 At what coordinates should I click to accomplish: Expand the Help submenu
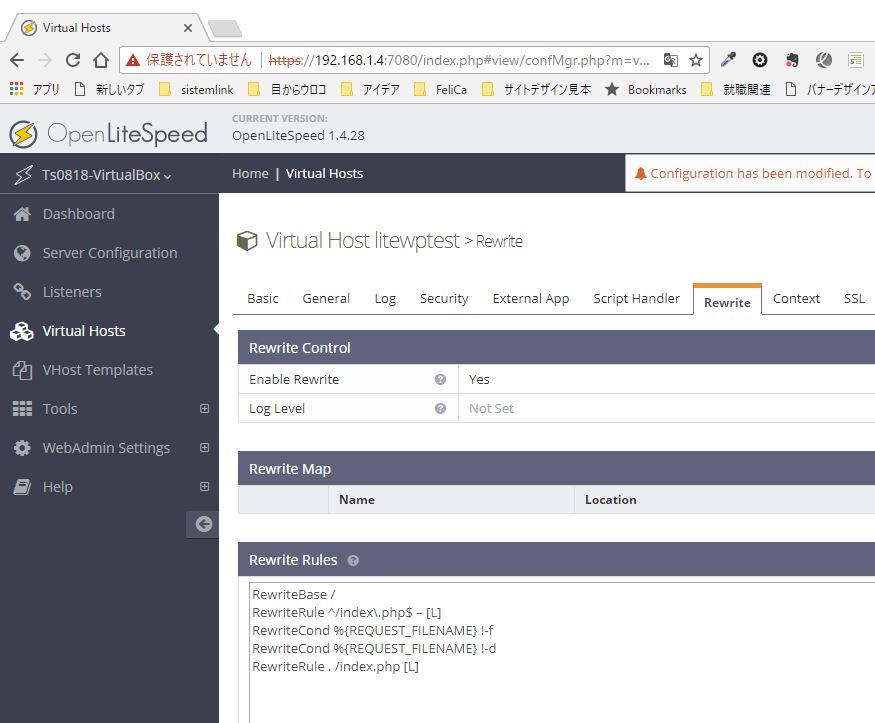click(x=205, y=487)
